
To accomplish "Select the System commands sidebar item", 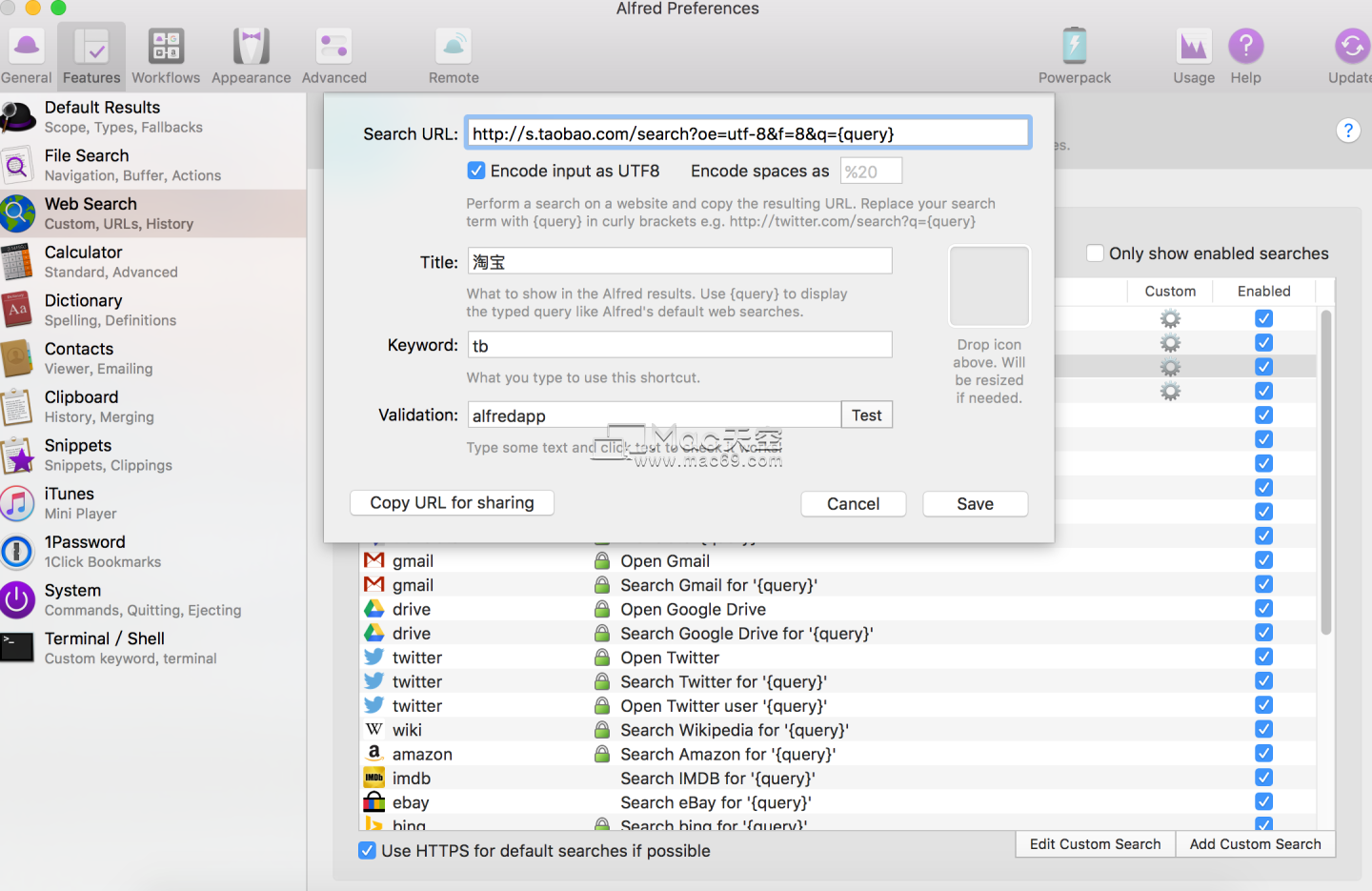I will 153,599.
